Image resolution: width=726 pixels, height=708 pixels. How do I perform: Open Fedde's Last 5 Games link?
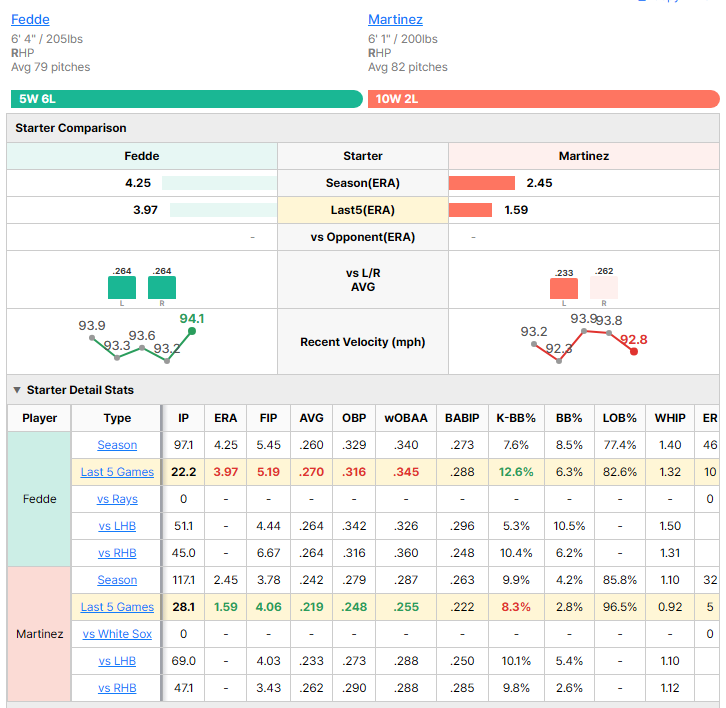[x=117, y=472]
